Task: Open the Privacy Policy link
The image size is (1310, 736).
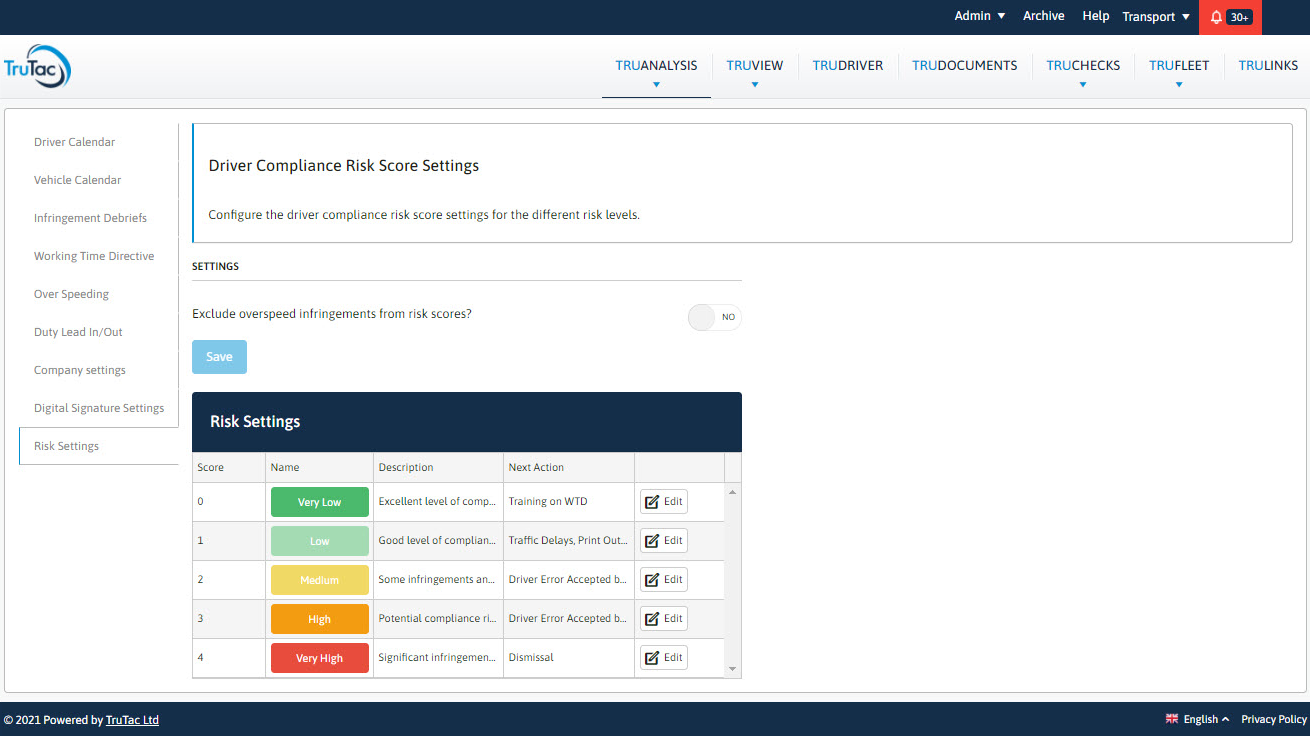Action: (1273, 718)
